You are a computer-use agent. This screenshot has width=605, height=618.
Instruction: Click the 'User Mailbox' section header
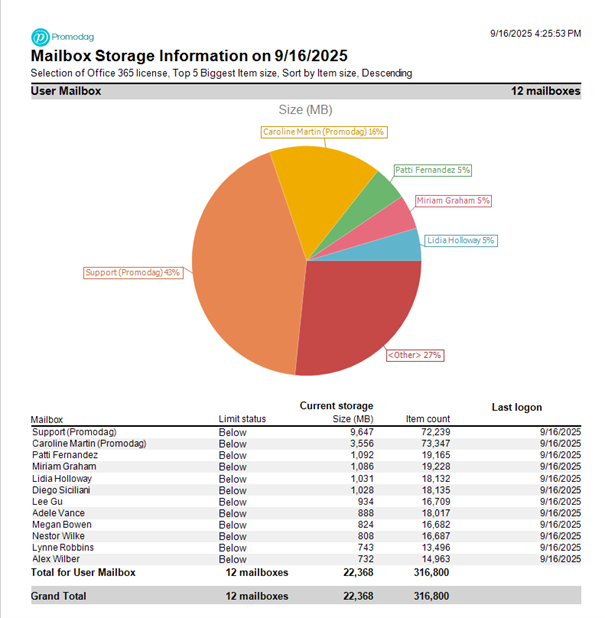pos(66,91)
